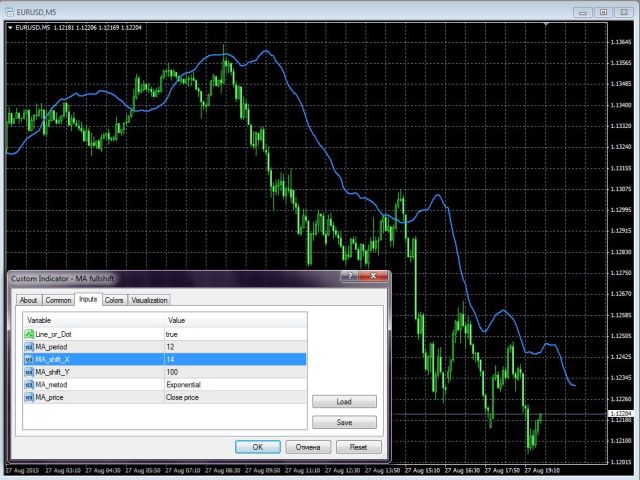Screen dimensions: 640x480
Task: Click the Reset button
Action: [359, 447]
